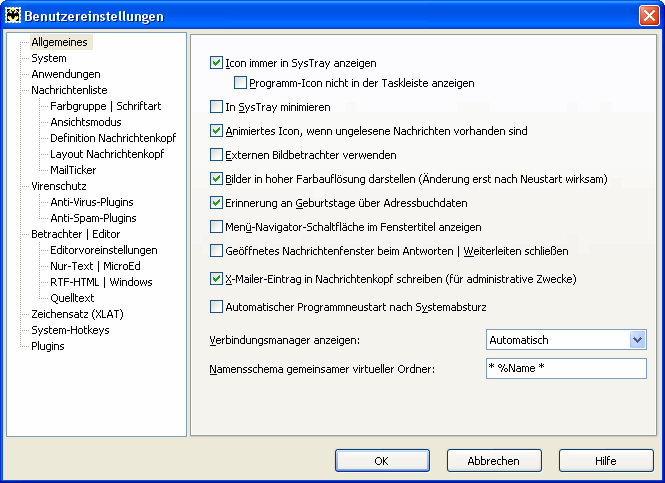Viewport: 665px width, 483px height.
Task: Select 'Plugins' in the tree
Action: tap(48, 346)
